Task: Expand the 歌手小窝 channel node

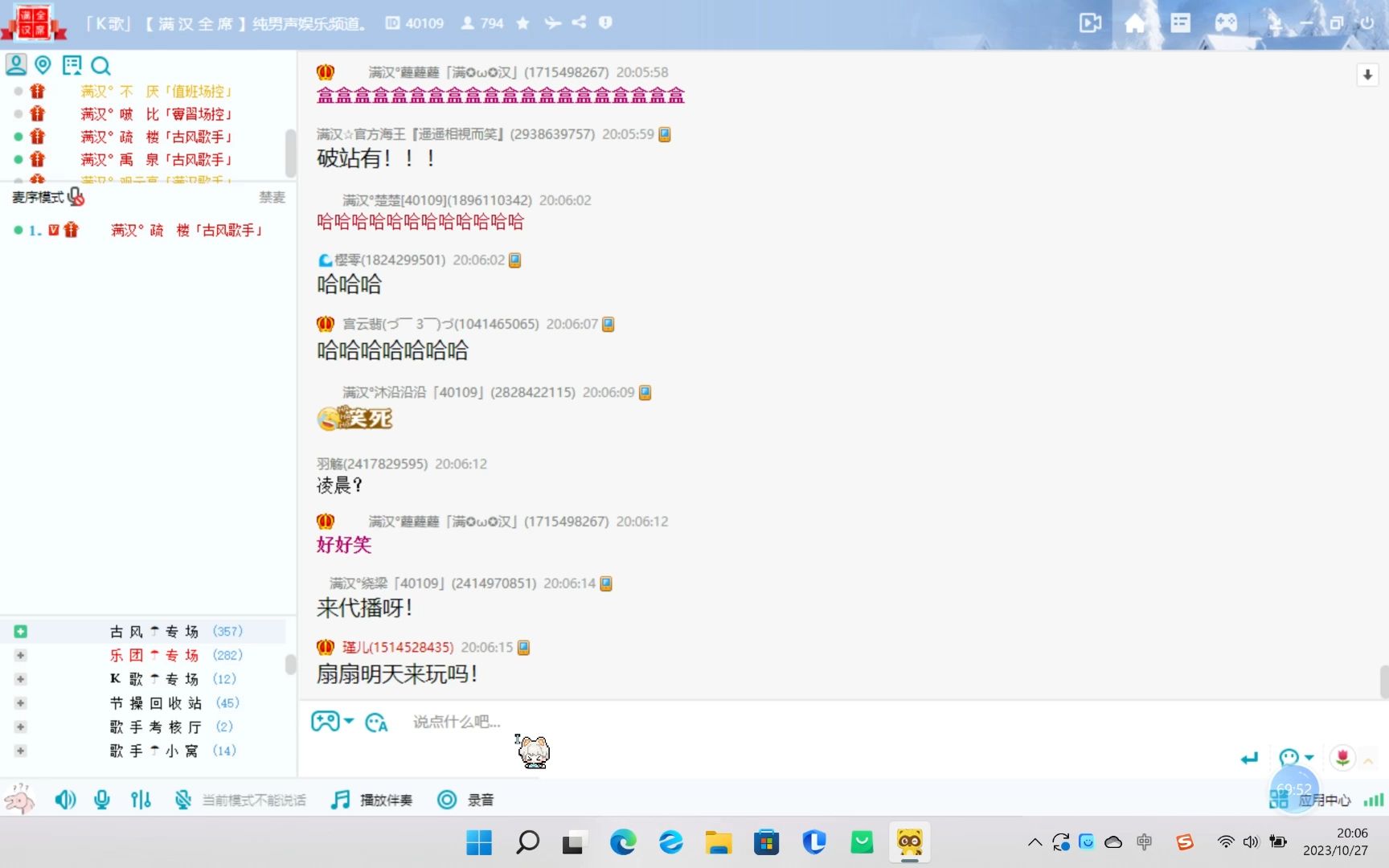Action: coord(20,751)
